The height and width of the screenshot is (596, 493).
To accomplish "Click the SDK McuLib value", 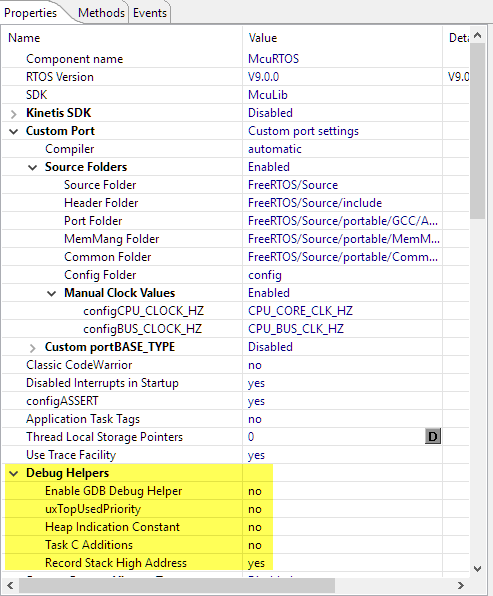I will pos(268,95).
